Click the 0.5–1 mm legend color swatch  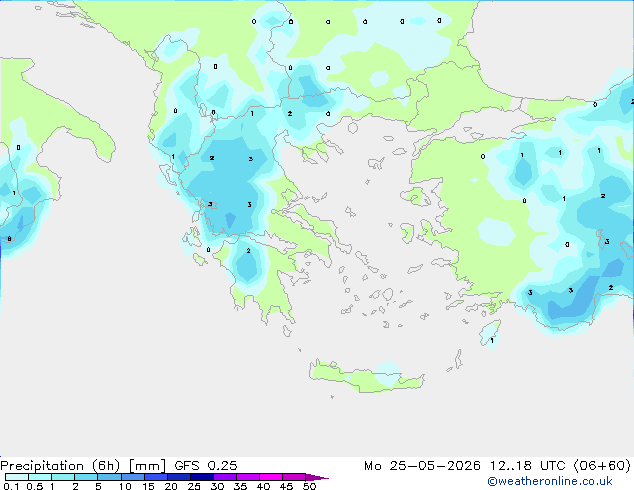click(40, 477)
